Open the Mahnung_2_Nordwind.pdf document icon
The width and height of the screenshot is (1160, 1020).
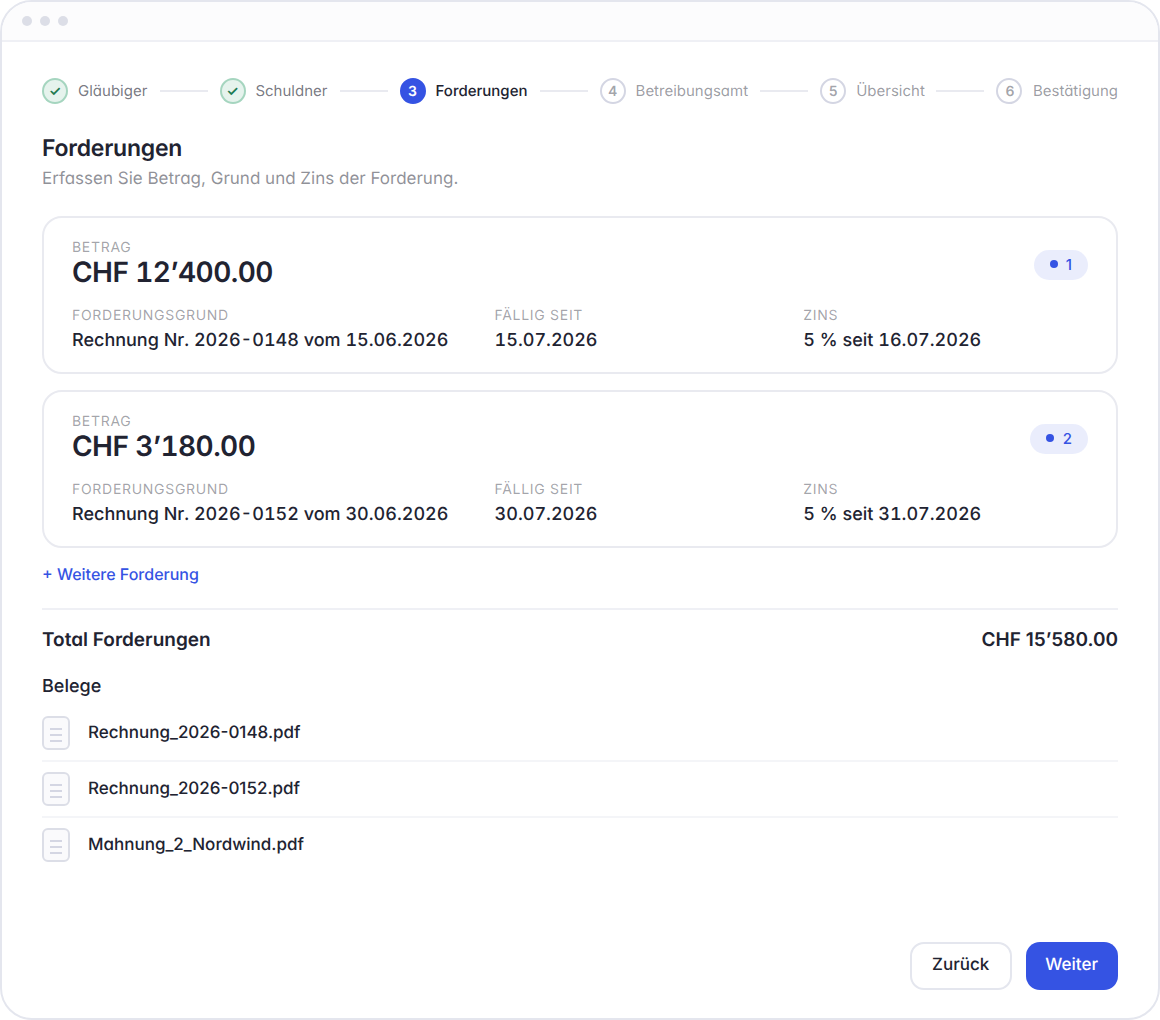(56, 845)
